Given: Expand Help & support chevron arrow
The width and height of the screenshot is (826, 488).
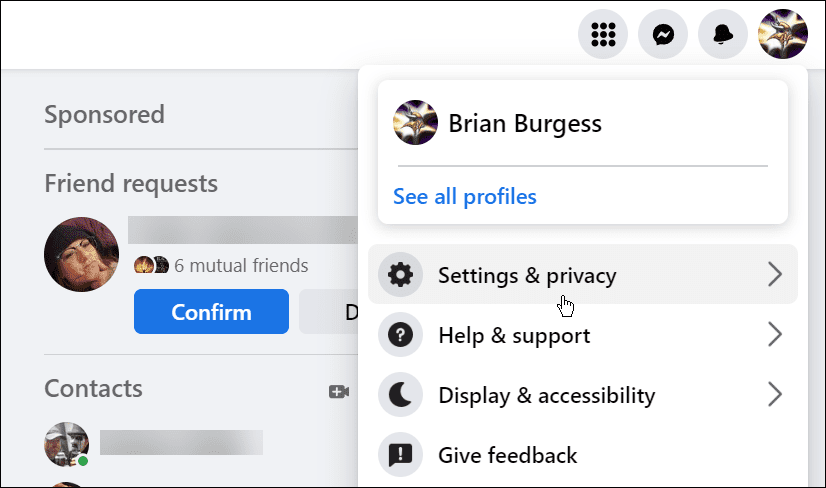Looking at the screenshot, I should click(774, 334).
